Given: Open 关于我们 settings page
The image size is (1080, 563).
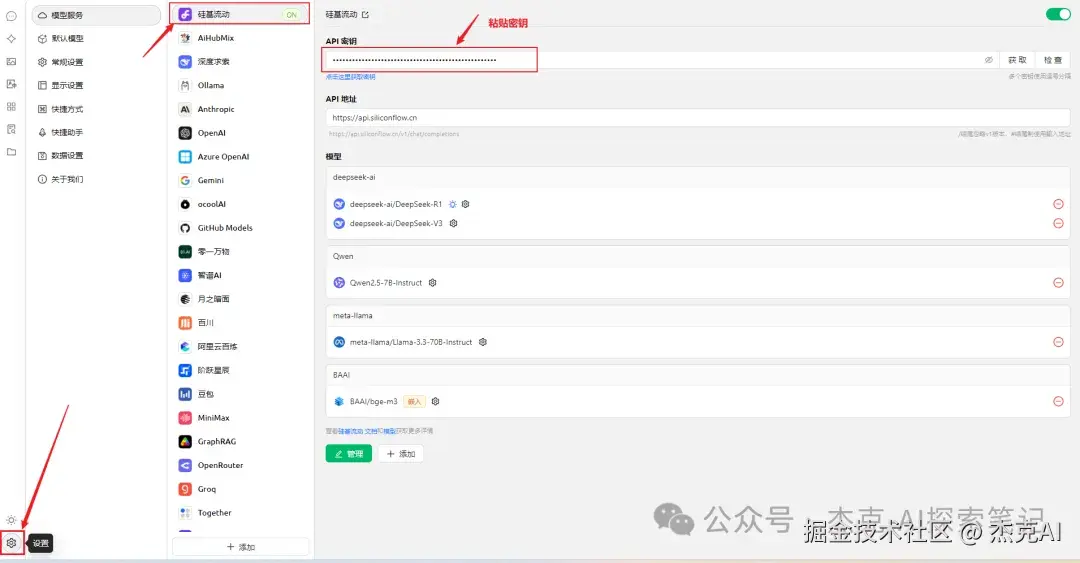Looking at the screenshot, I should coord(96,179).
